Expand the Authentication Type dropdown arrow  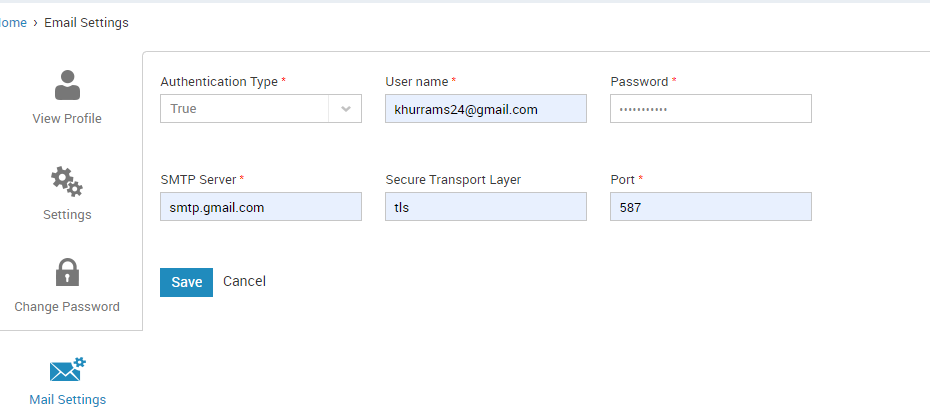pos(346,109)
